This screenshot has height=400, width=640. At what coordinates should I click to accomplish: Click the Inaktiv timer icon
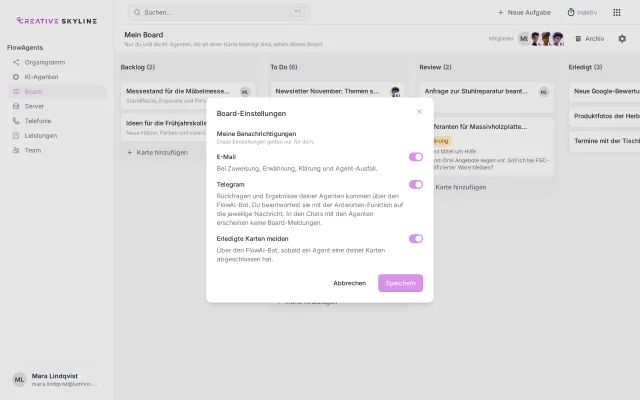(571, 12)
